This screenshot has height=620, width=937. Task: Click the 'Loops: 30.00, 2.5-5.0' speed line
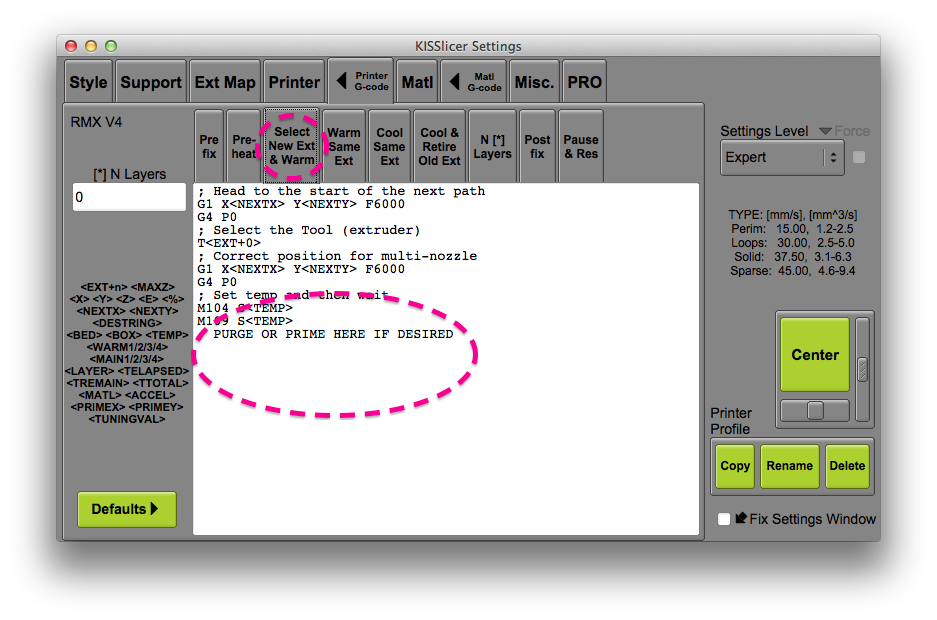(792, 243)
